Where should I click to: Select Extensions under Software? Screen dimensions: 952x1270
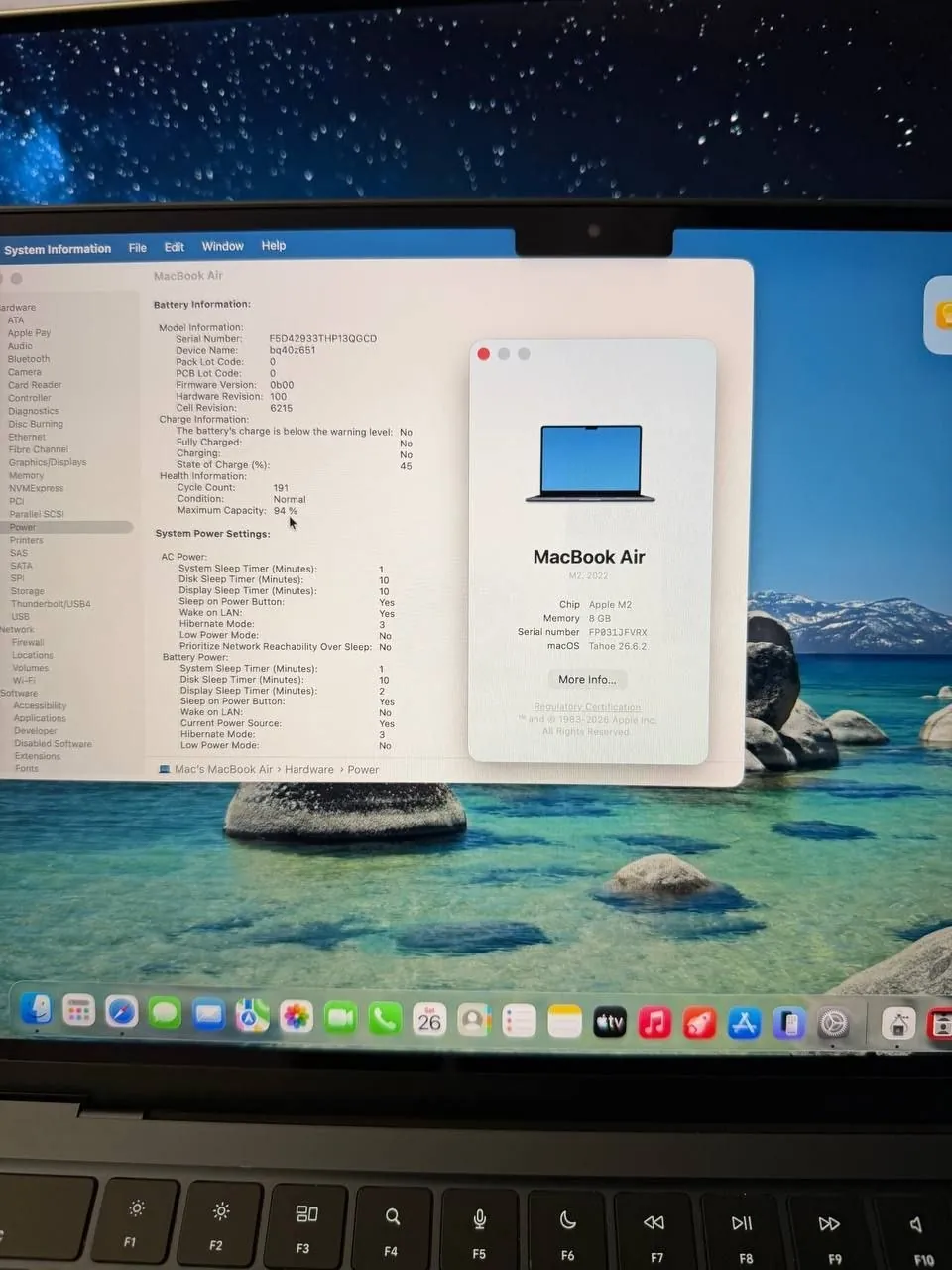point(37,756)
